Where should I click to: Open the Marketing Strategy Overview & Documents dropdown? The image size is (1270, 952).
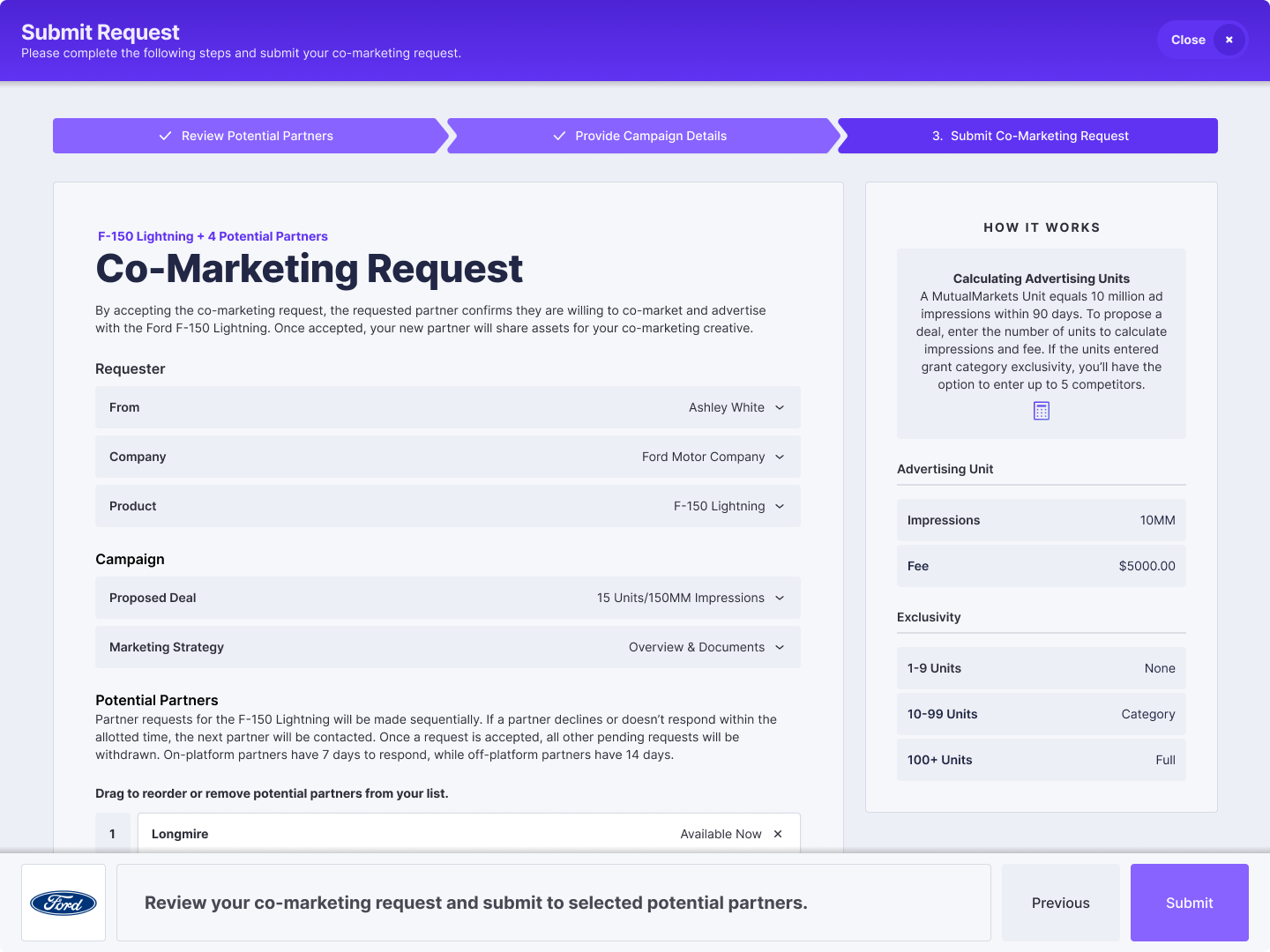[x=780, y=647]
